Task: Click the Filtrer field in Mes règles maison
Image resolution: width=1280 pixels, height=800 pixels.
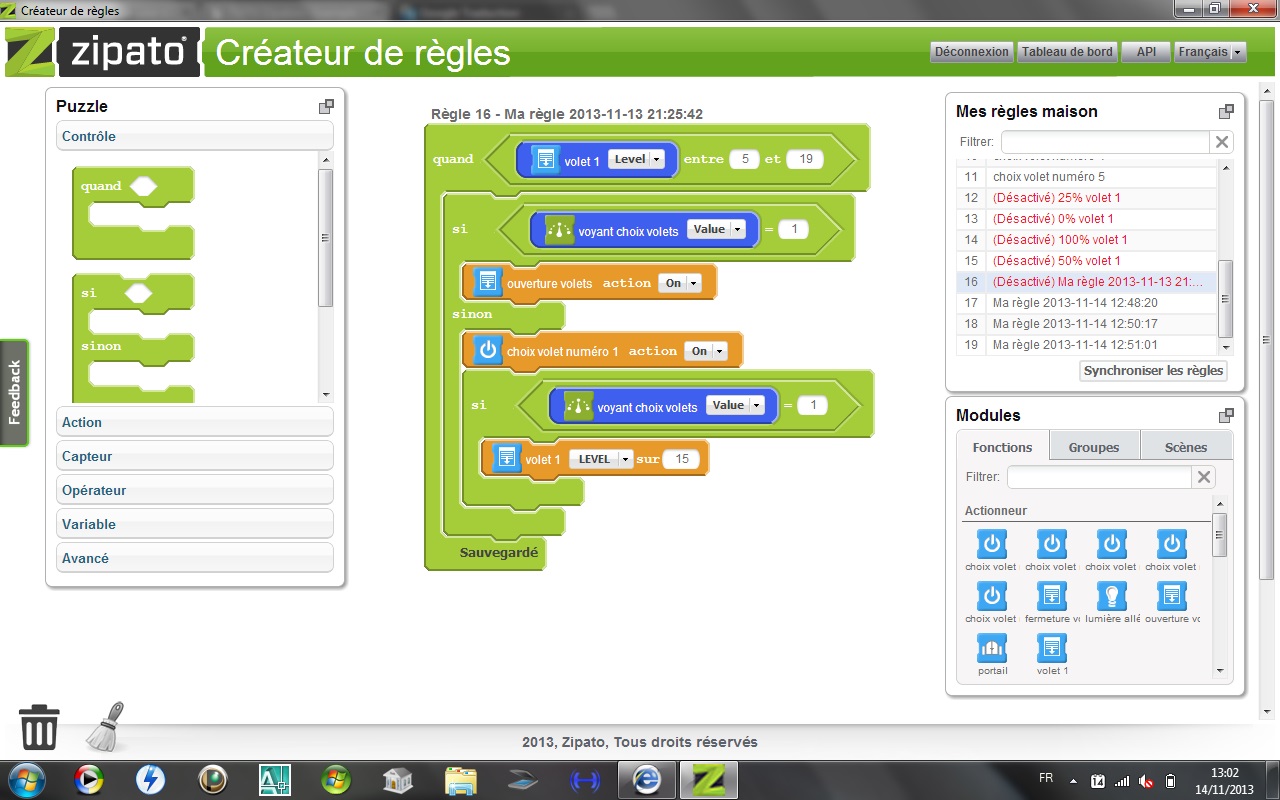Action: [x=1105, y=142]
